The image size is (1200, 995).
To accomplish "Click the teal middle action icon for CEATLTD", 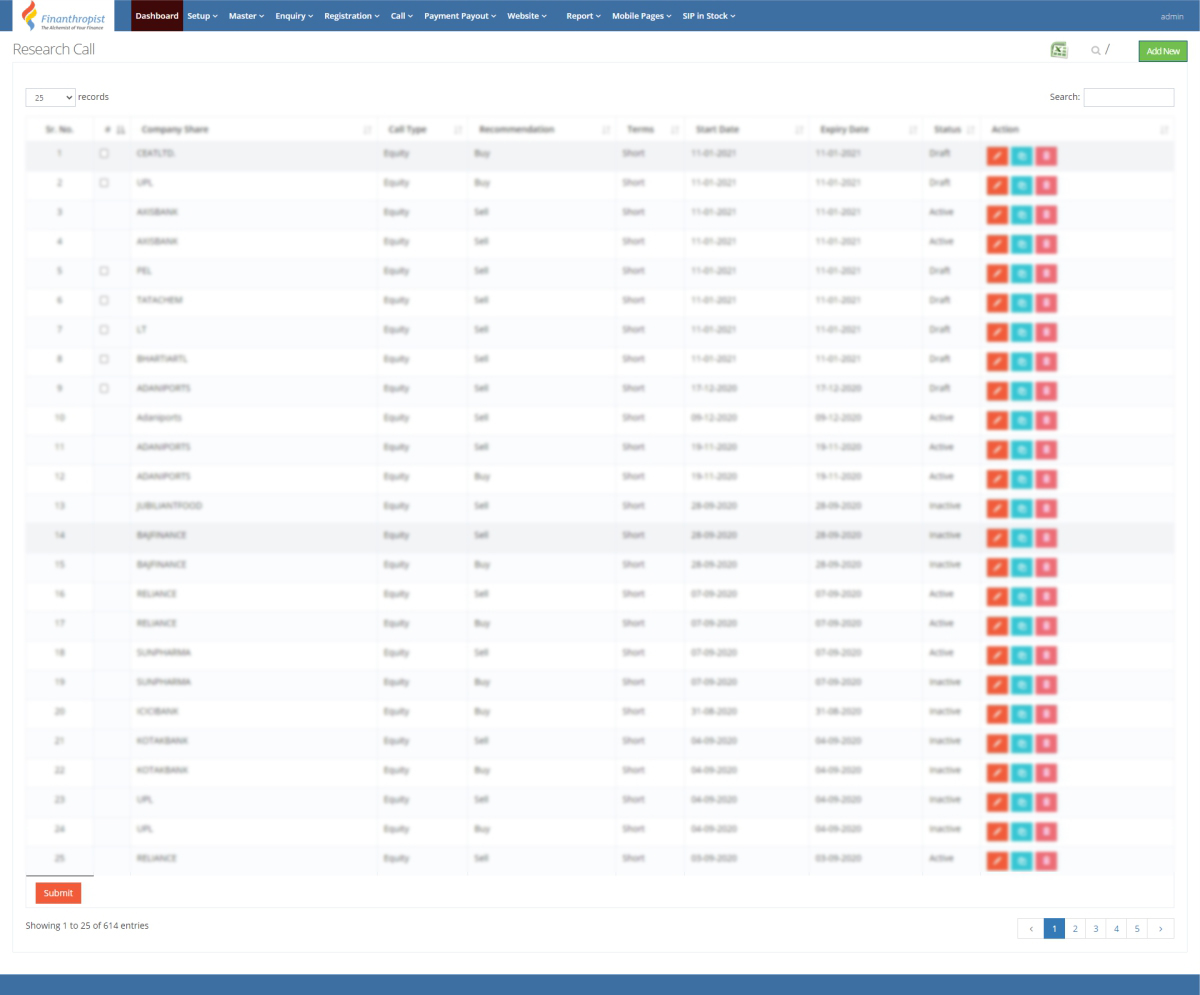I will [1021, 156].
